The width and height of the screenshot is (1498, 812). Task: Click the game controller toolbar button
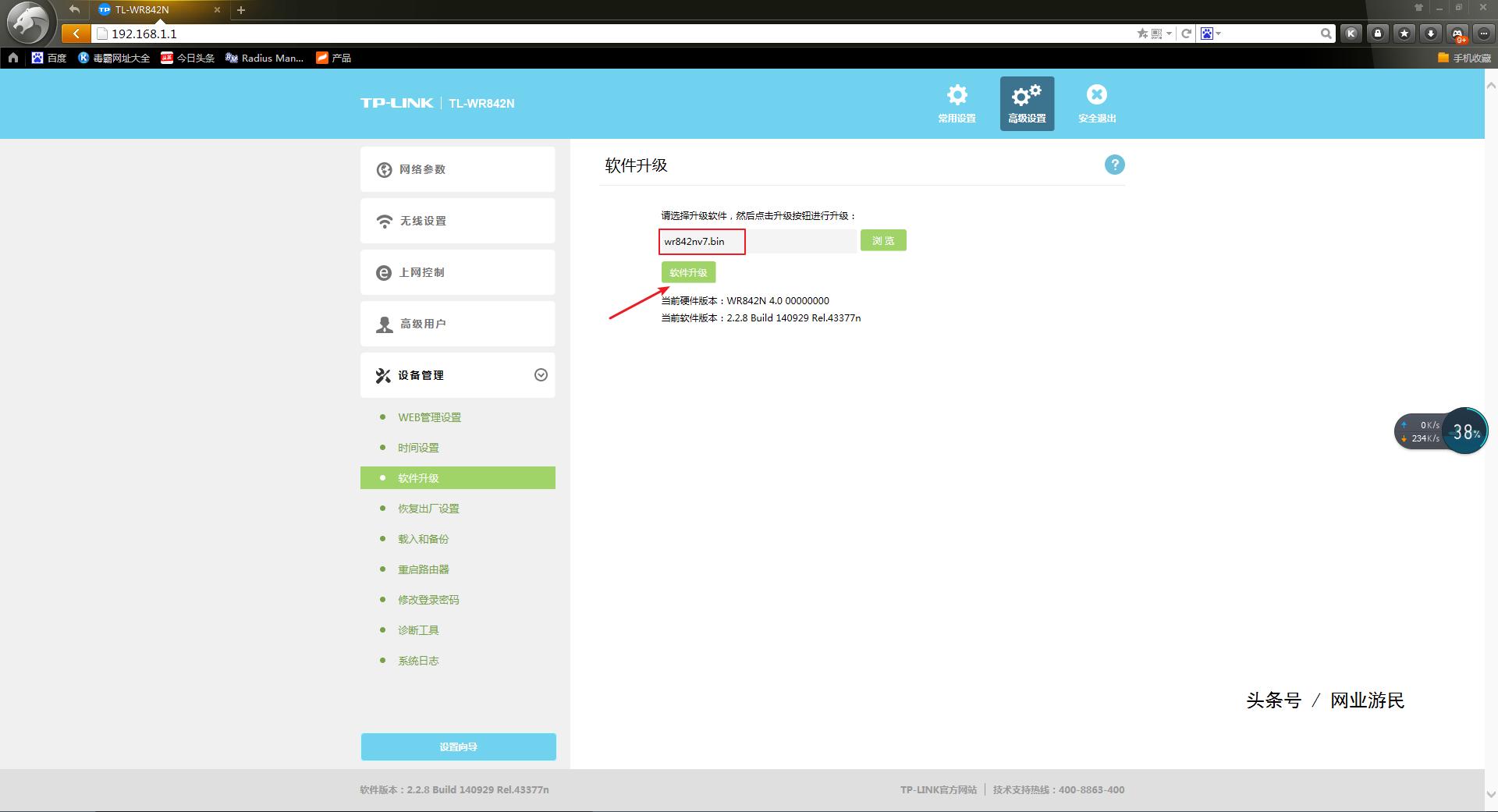click(1457, 34)
